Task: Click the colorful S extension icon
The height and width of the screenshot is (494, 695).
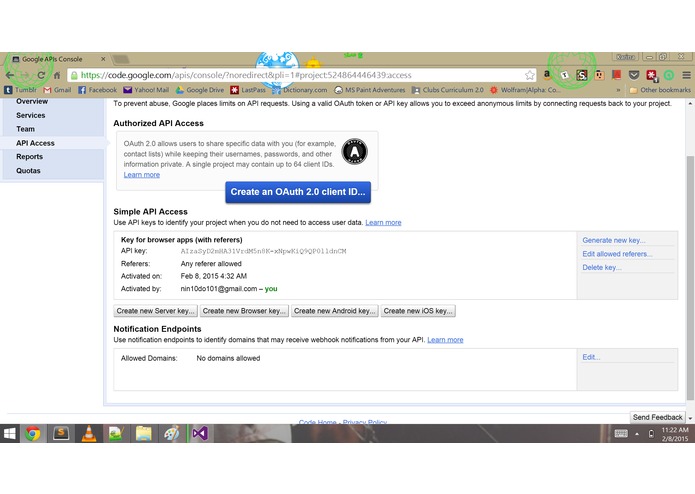Action: pos(582,75)
